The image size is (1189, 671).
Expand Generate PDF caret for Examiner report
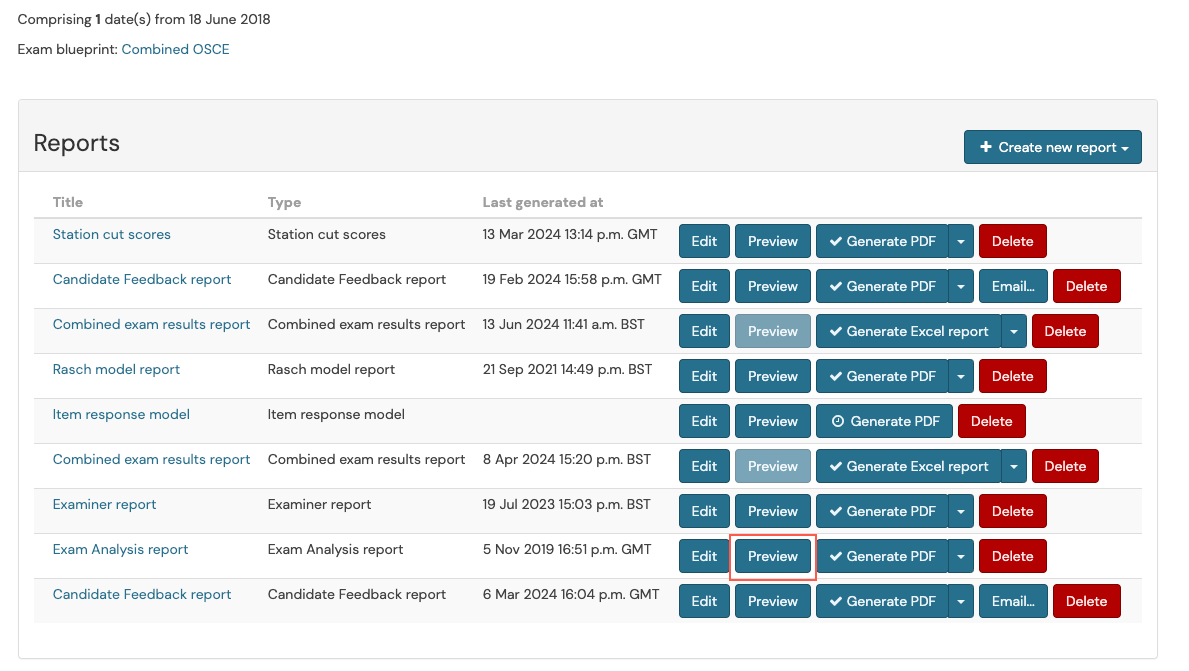961,511
